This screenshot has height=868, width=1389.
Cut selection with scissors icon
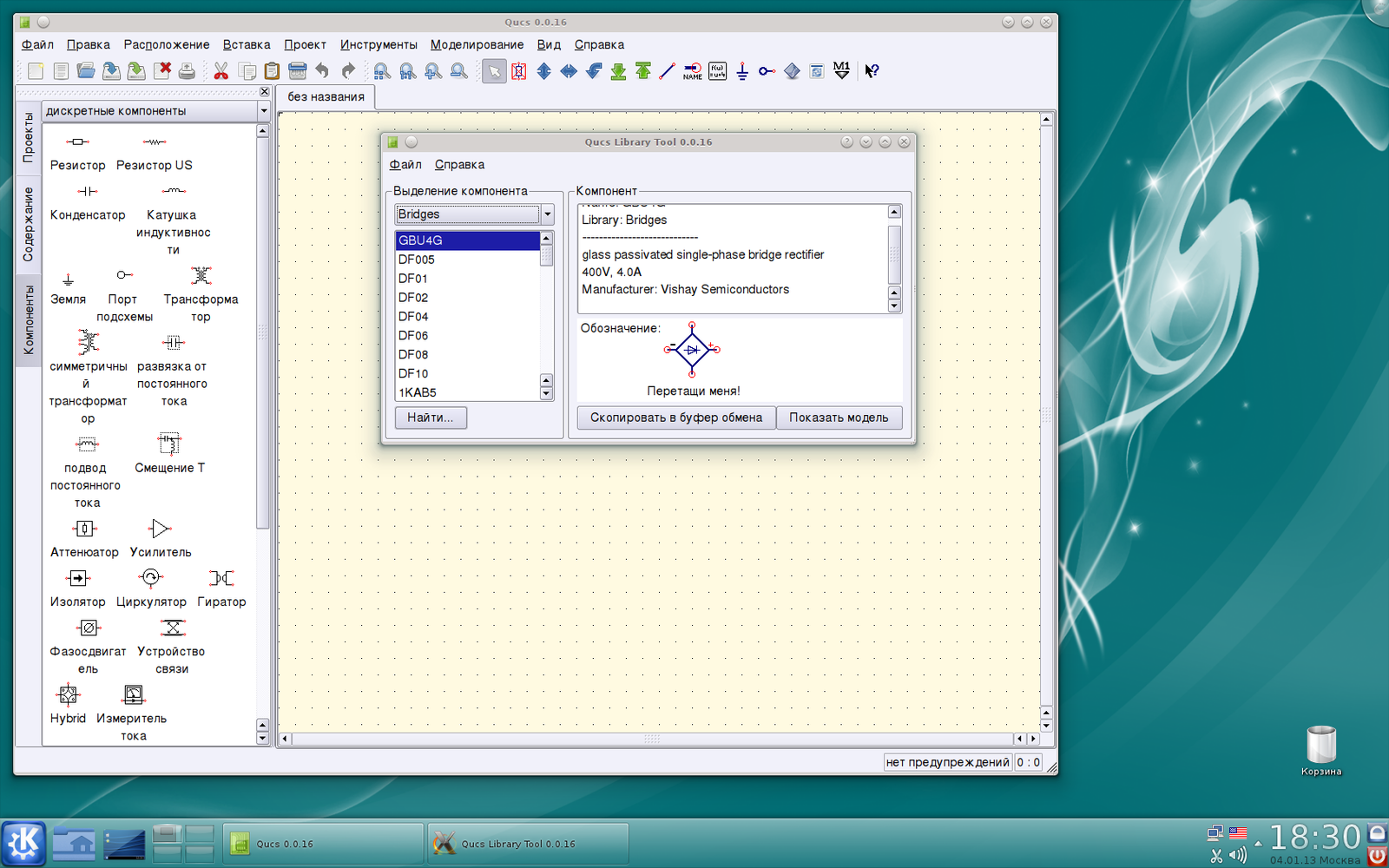[x=221, y=71]
